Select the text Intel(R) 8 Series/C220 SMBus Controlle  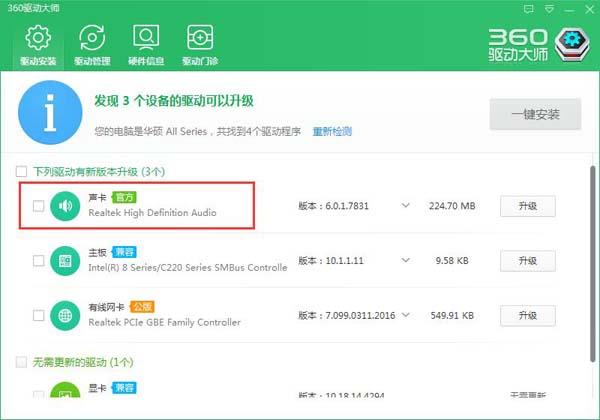pos(188,267)
